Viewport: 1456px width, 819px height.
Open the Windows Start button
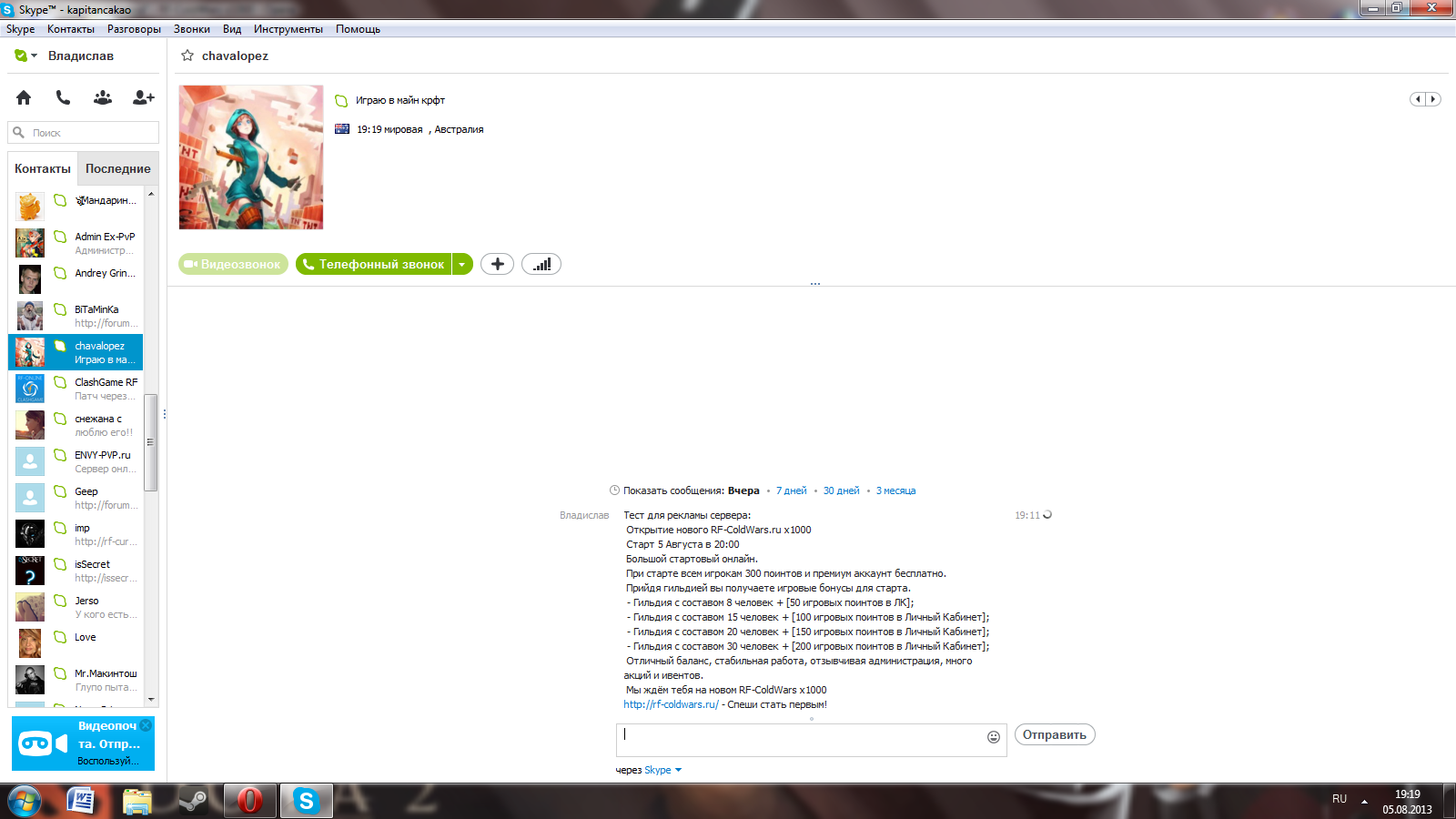[x=25, y=801]
